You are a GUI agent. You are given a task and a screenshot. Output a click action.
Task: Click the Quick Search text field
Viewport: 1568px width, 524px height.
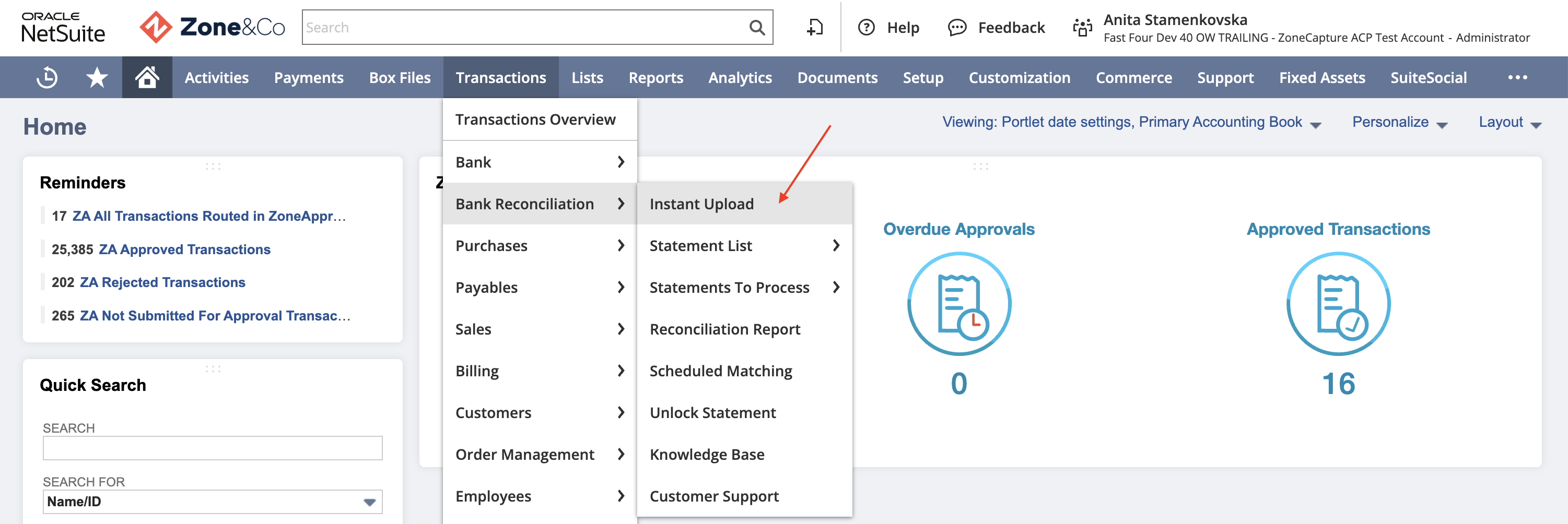click(x=213, y=448)
